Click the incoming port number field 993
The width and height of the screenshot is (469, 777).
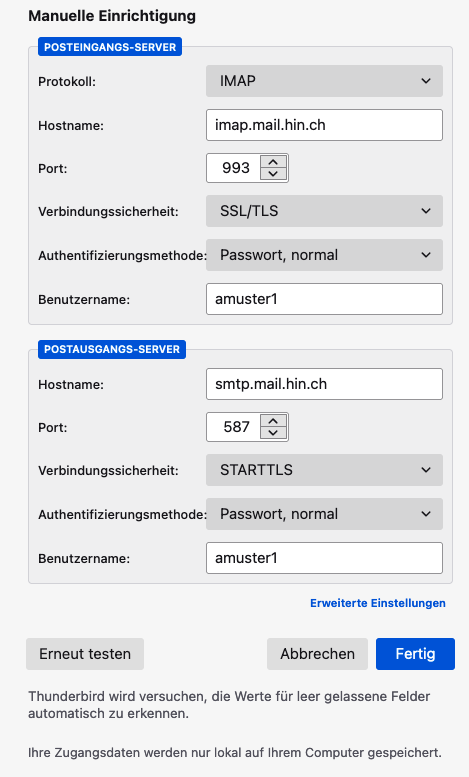point(234,168)
